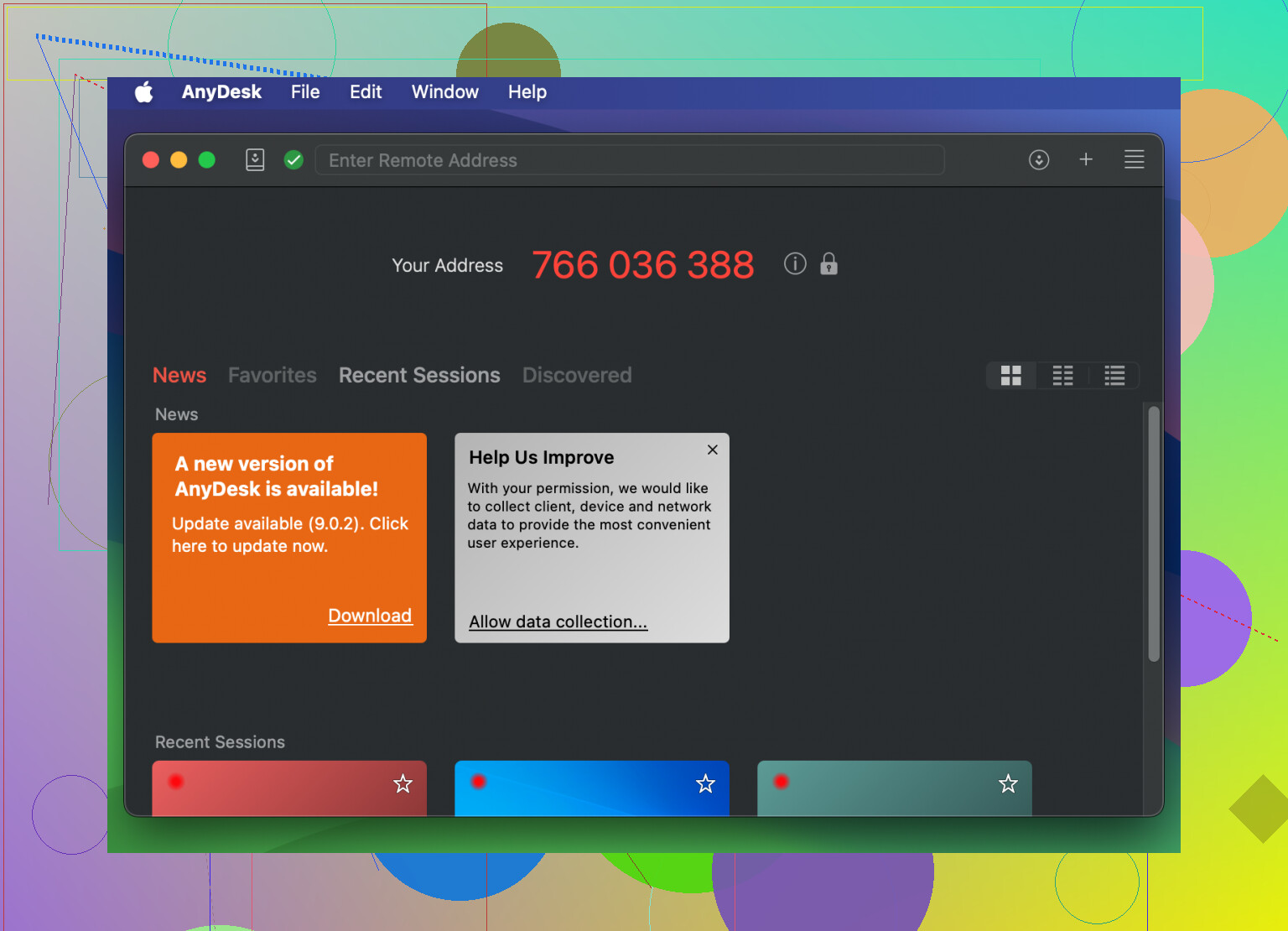
Task: Click the padlock icon beside the address
Action: click(828, 264)
